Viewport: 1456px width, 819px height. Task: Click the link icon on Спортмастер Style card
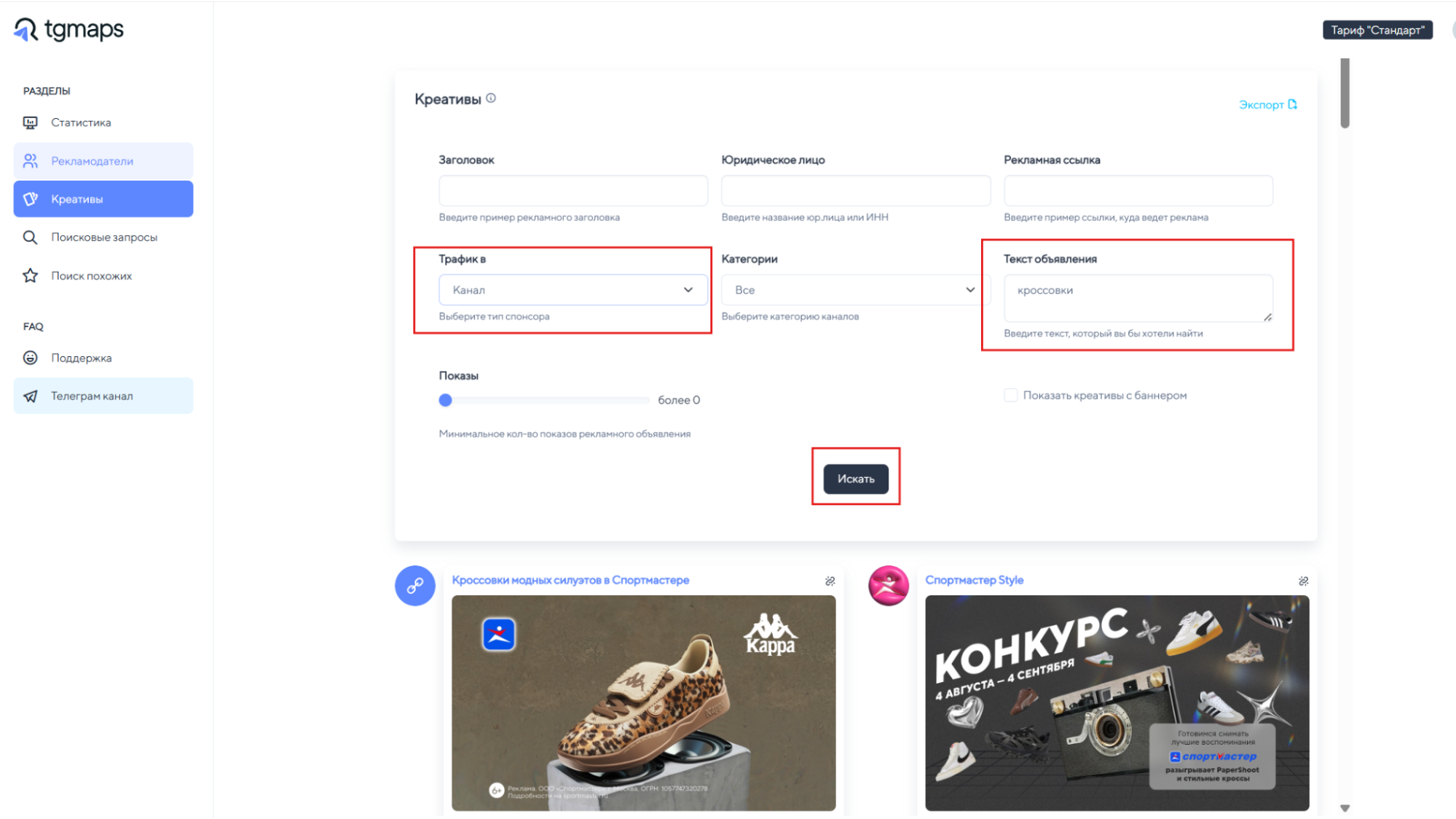pos(1303,581)
